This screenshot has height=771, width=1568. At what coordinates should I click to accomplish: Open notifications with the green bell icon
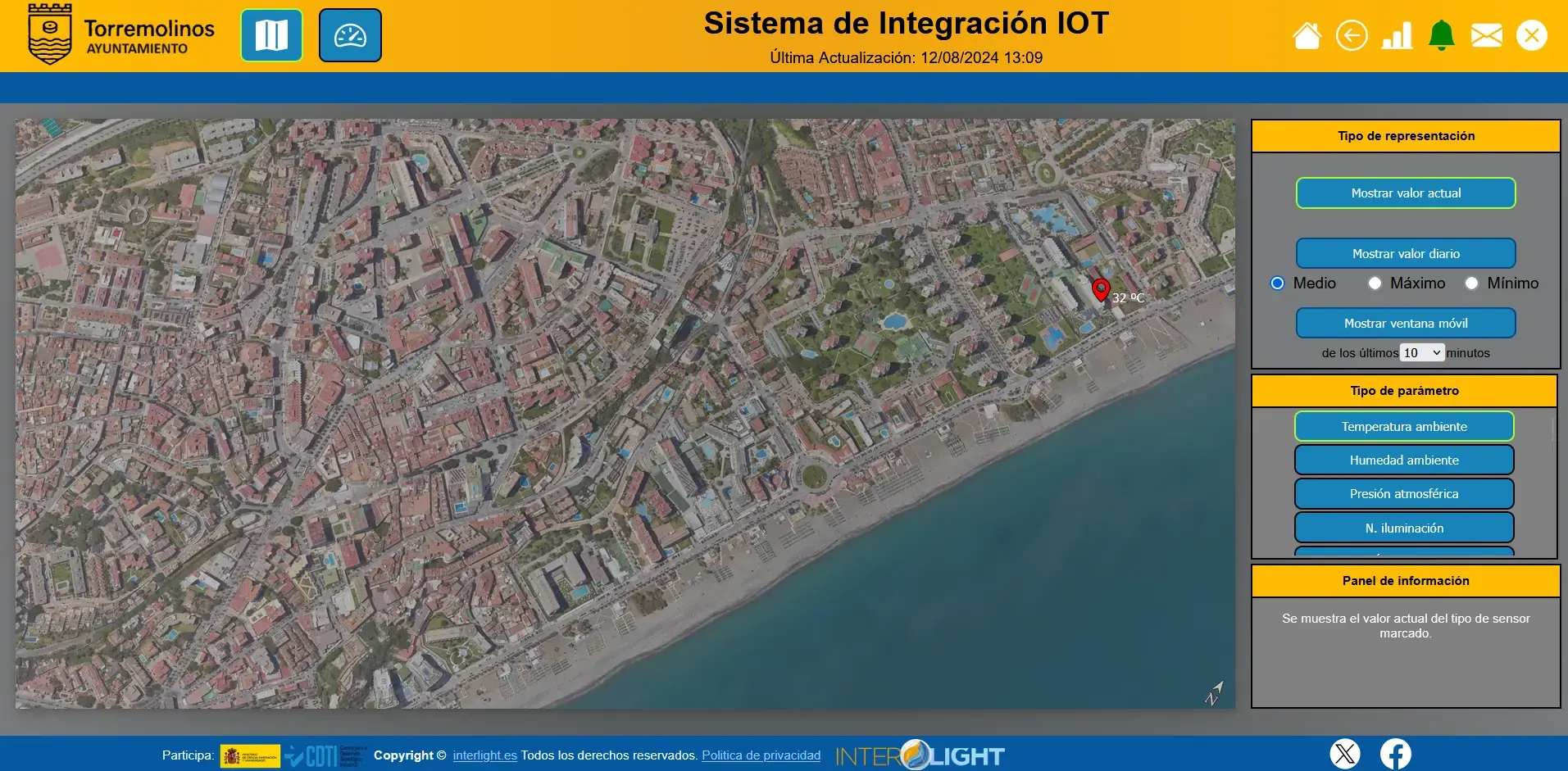pos(1443,34)
